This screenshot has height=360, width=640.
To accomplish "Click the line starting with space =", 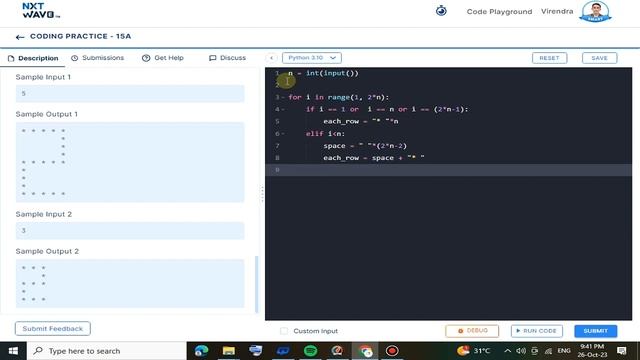I will 365,146.
